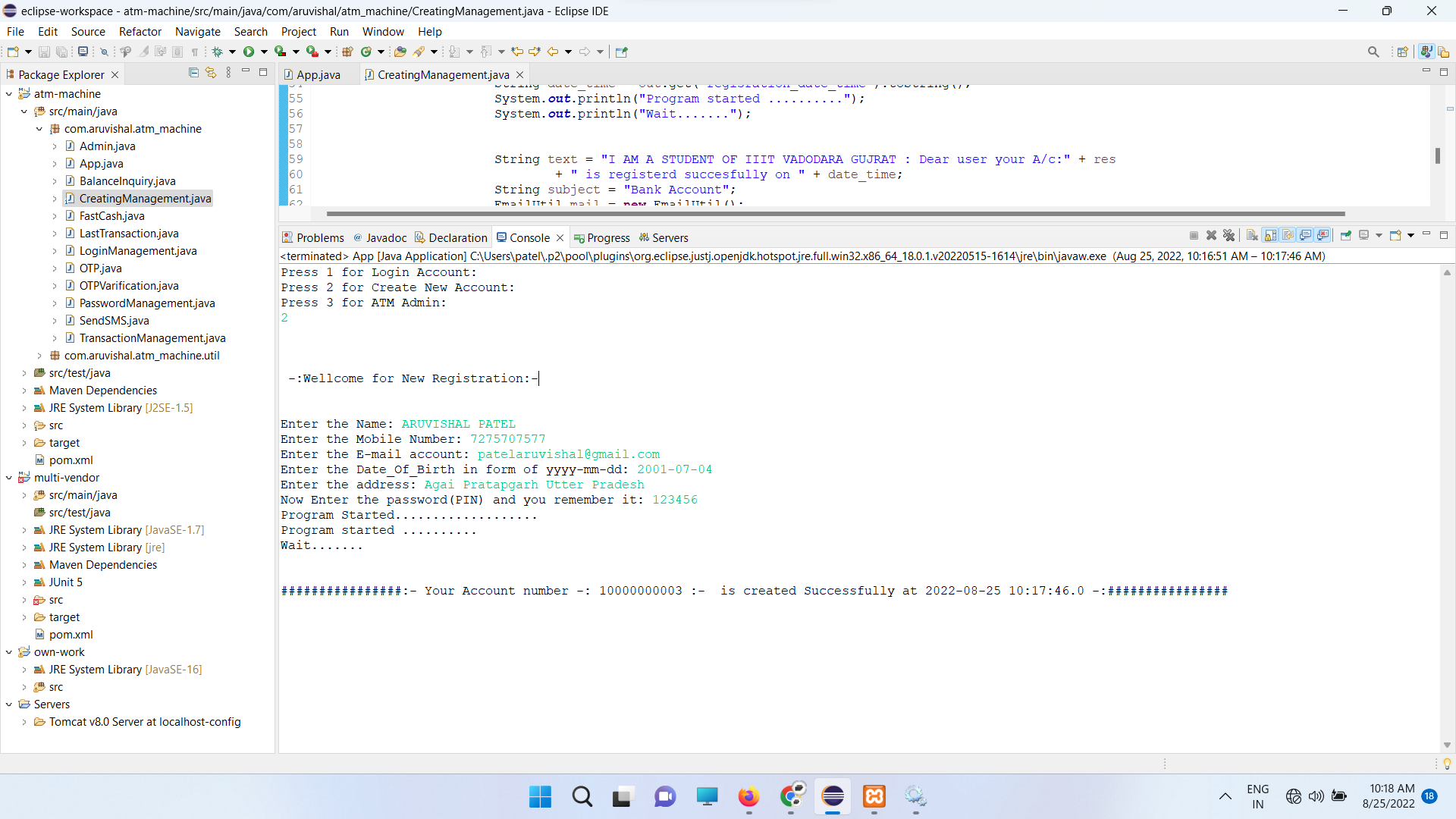Open the Open Console dropdown arrow
The width and height of the screenshot is (1456, 819).
point(1409,235)
